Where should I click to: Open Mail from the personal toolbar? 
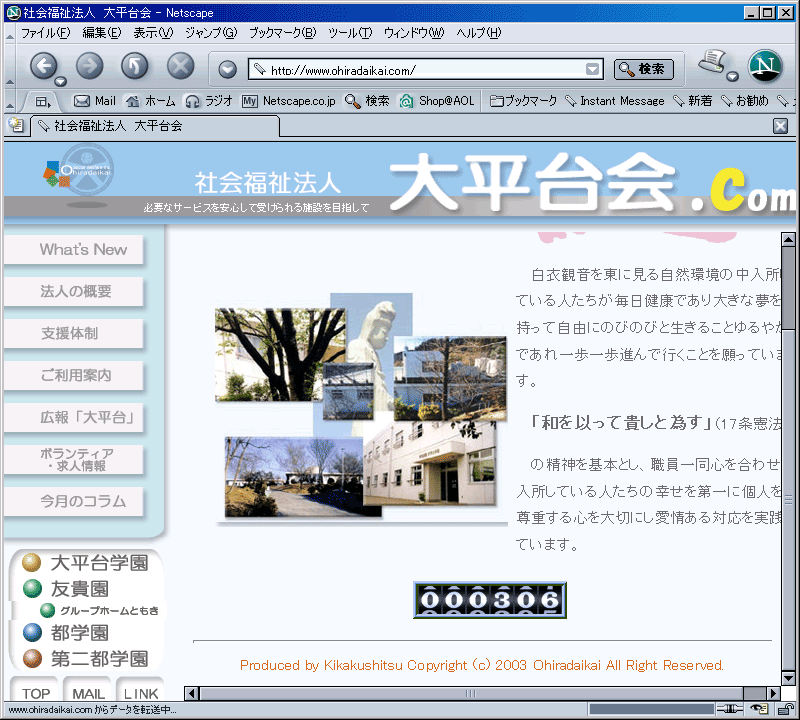point(95,101)
